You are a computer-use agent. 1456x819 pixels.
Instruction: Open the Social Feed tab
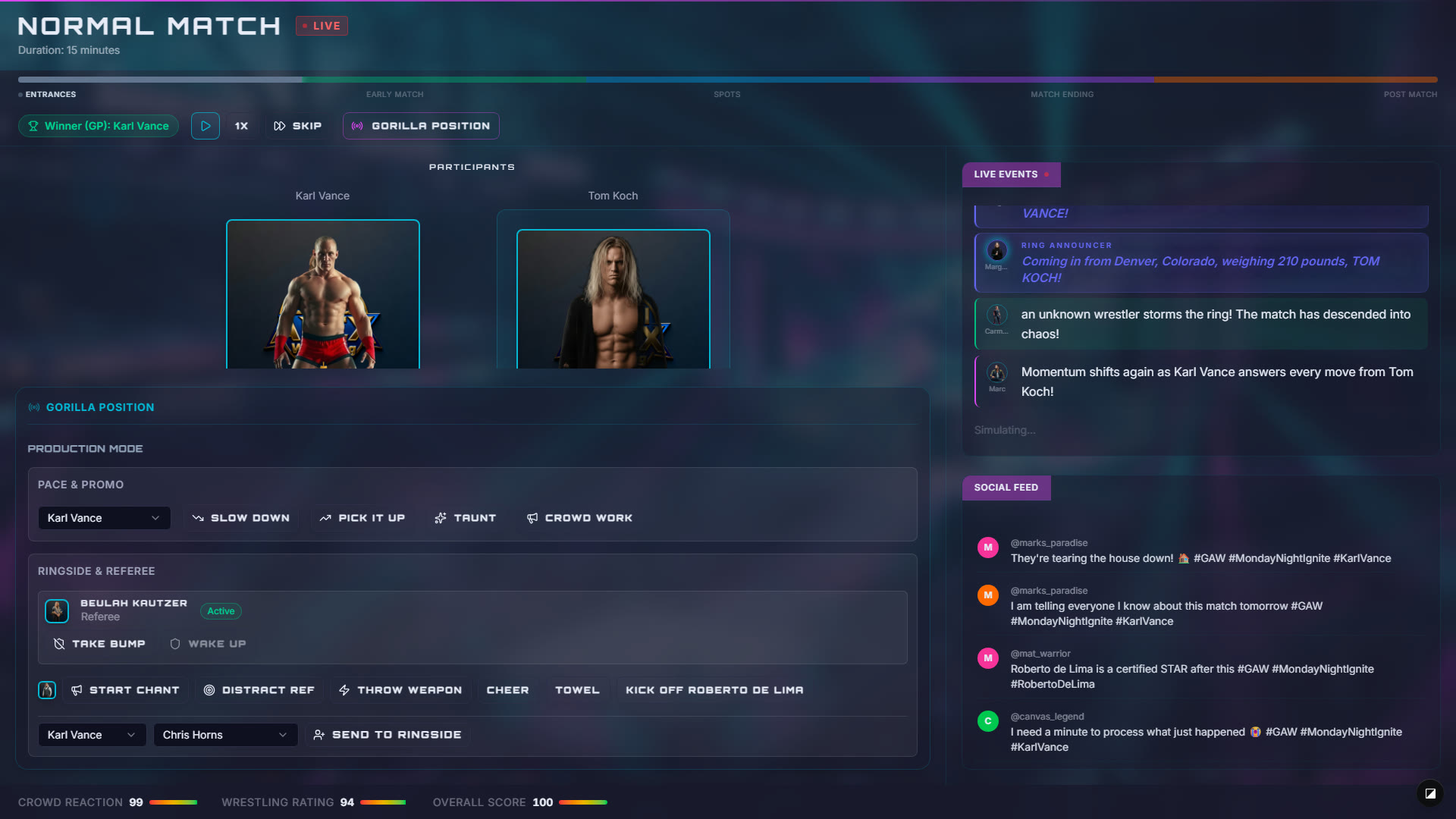pyautogui.click(x=1006, y=488)
